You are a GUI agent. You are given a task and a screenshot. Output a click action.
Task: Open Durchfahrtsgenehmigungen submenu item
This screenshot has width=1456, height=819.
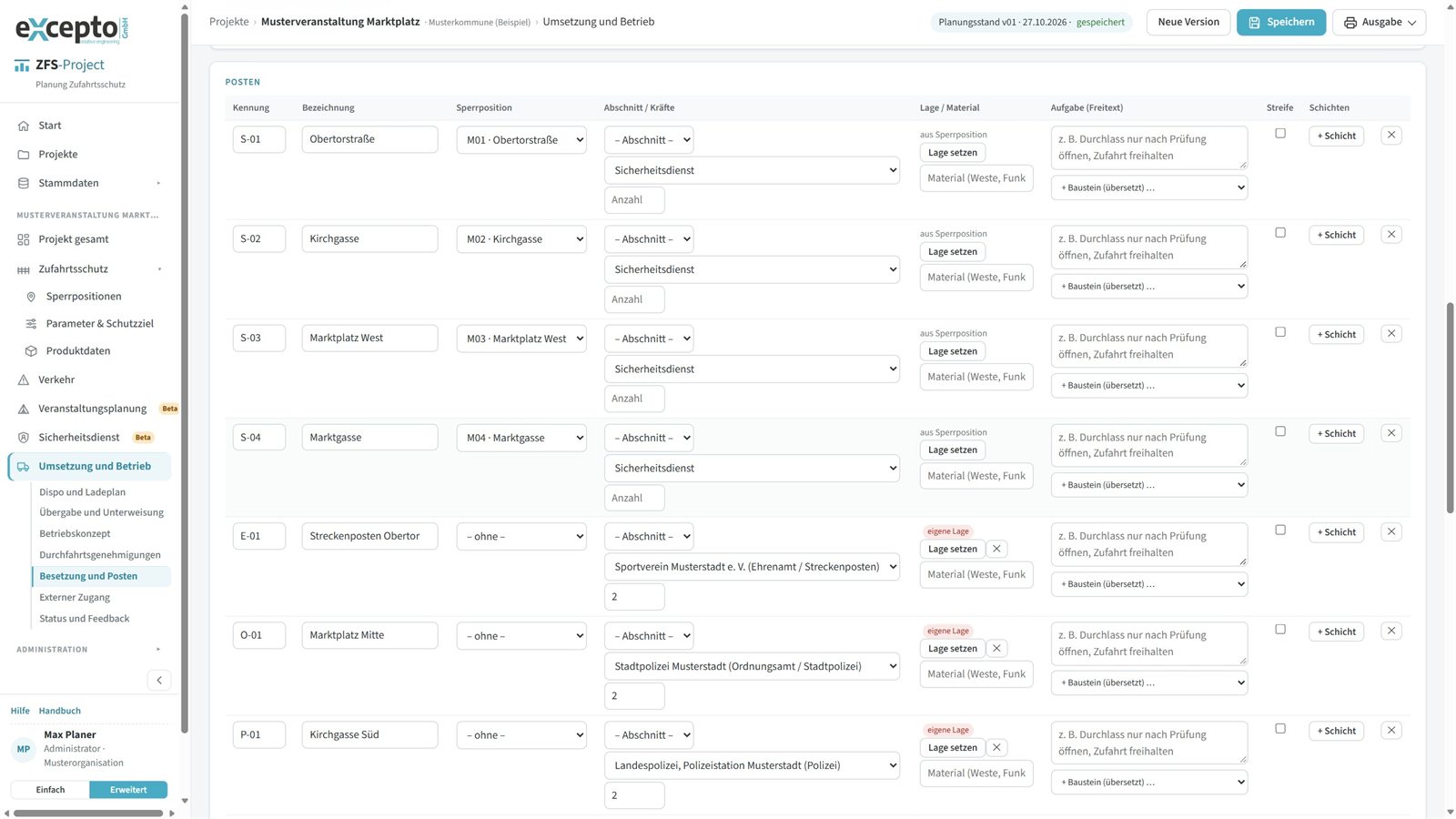(x=100, y=555)
